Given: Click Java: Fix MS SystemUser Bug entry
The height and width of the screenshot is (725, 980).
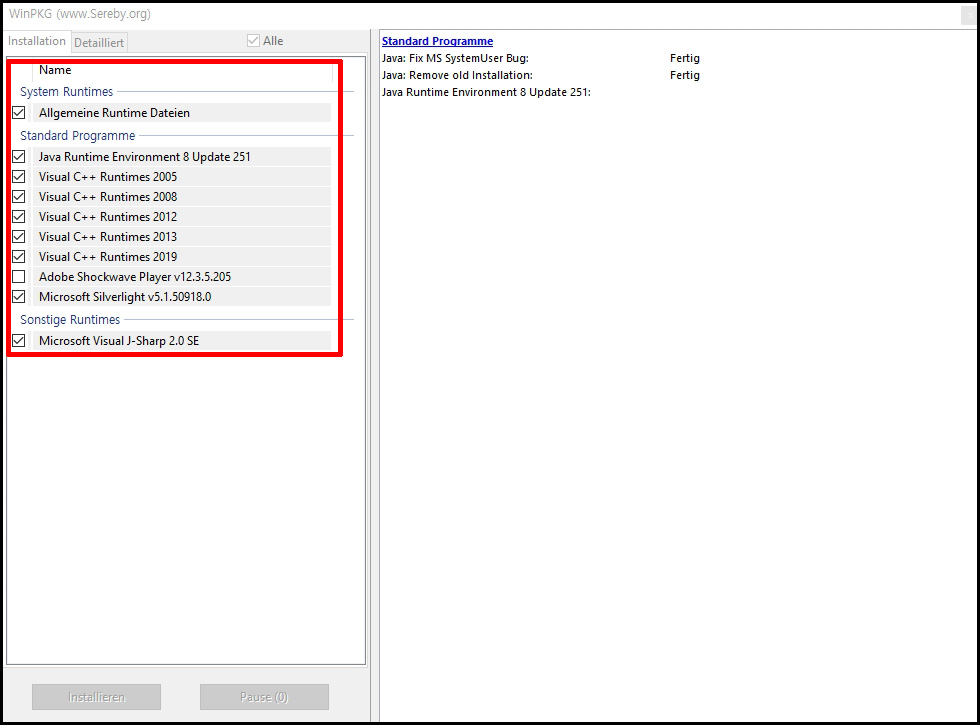Looking at the screenshot, I should [x=455, y=58].
